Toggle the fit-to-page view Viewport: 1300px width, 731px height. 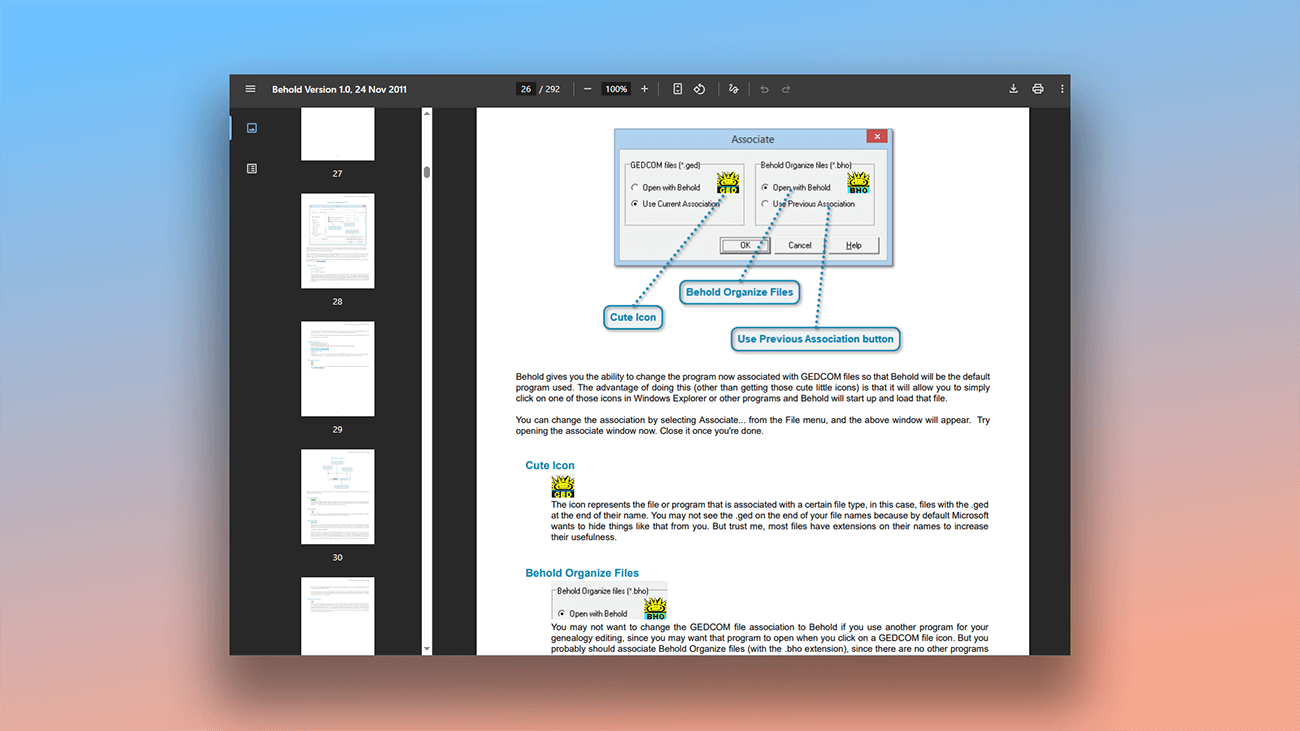click(x=677, y=89)
